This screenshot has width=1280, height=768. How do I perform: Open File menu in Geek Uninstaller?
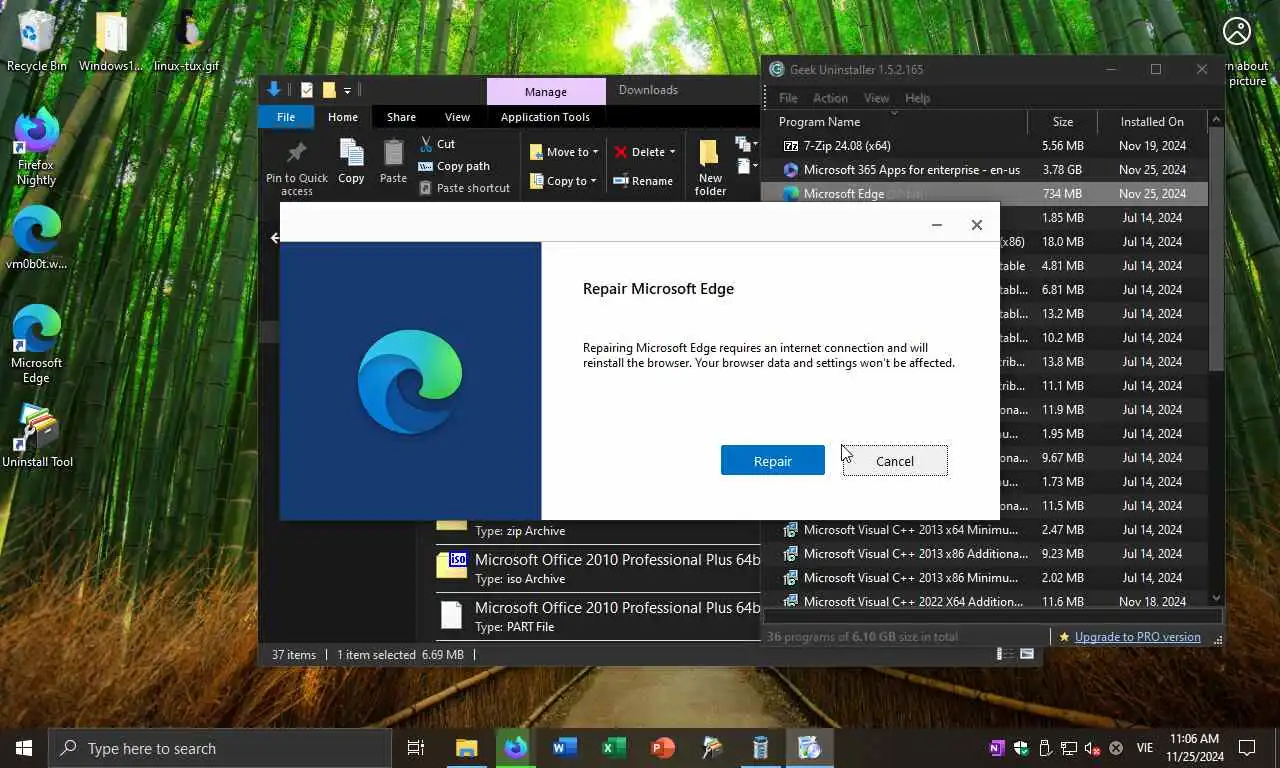pos(788,98)
